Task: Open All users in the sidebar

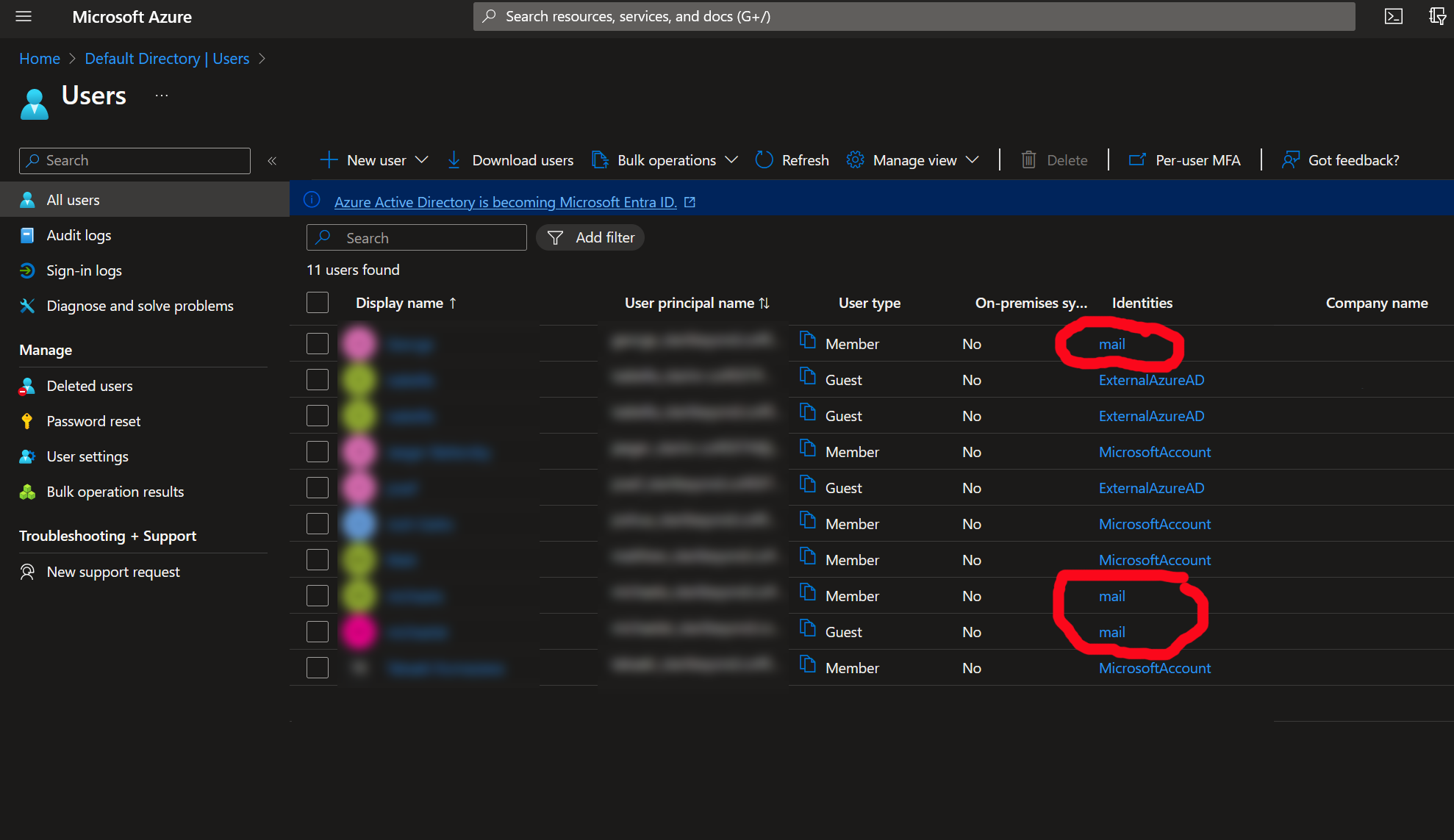Action: pyautogui.click(x=145, y=200)
